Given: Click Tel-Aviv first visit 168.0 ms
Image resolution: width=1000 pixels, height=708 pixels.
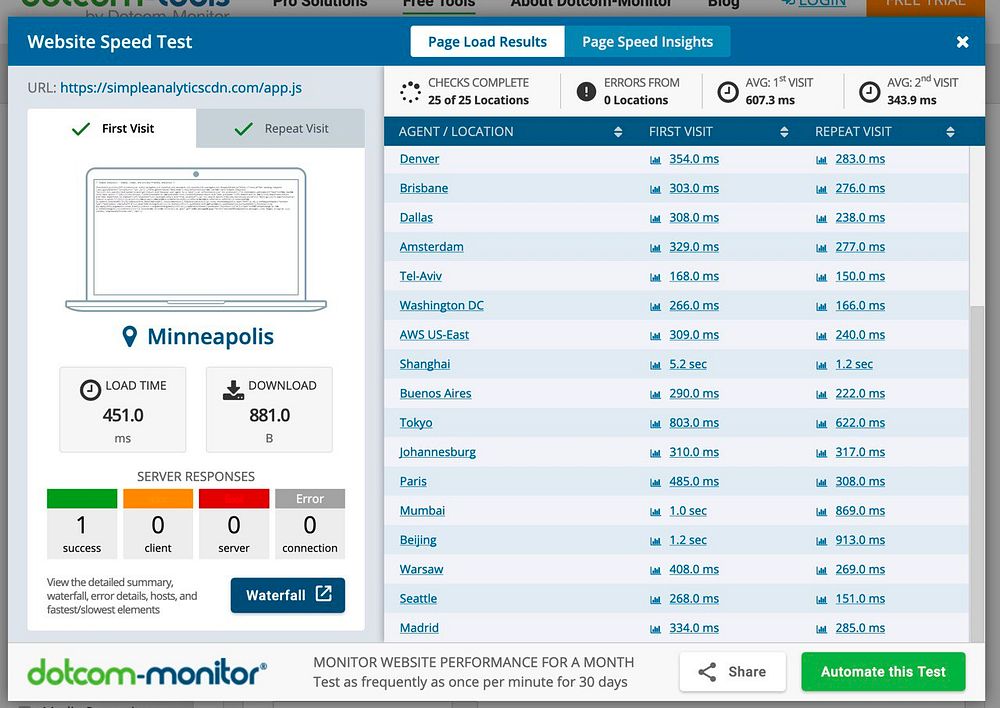Looking at the screenshot, I should (694, 276).
